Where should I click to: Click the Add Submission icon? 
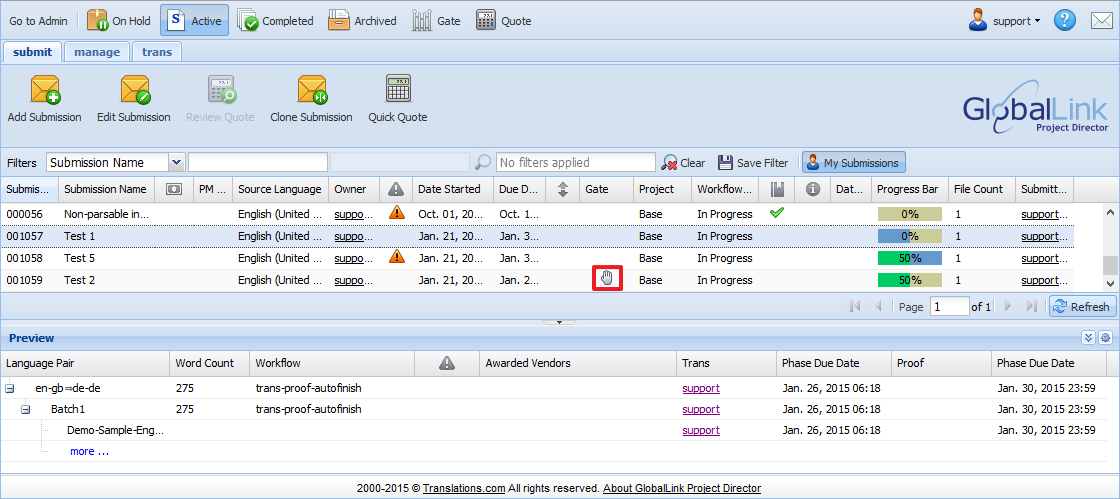[x=44, y=91]
